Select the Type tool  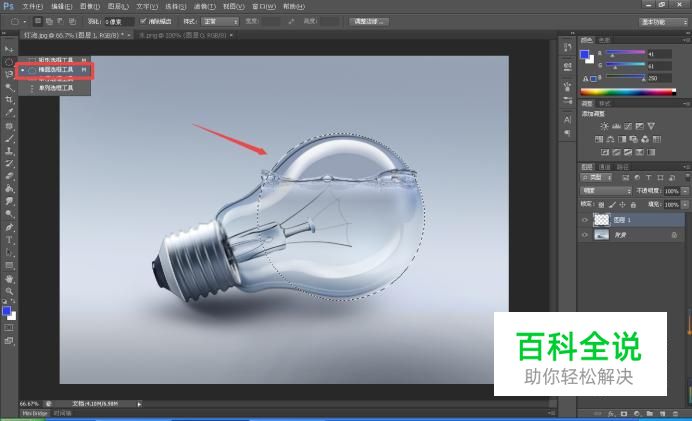9,240
